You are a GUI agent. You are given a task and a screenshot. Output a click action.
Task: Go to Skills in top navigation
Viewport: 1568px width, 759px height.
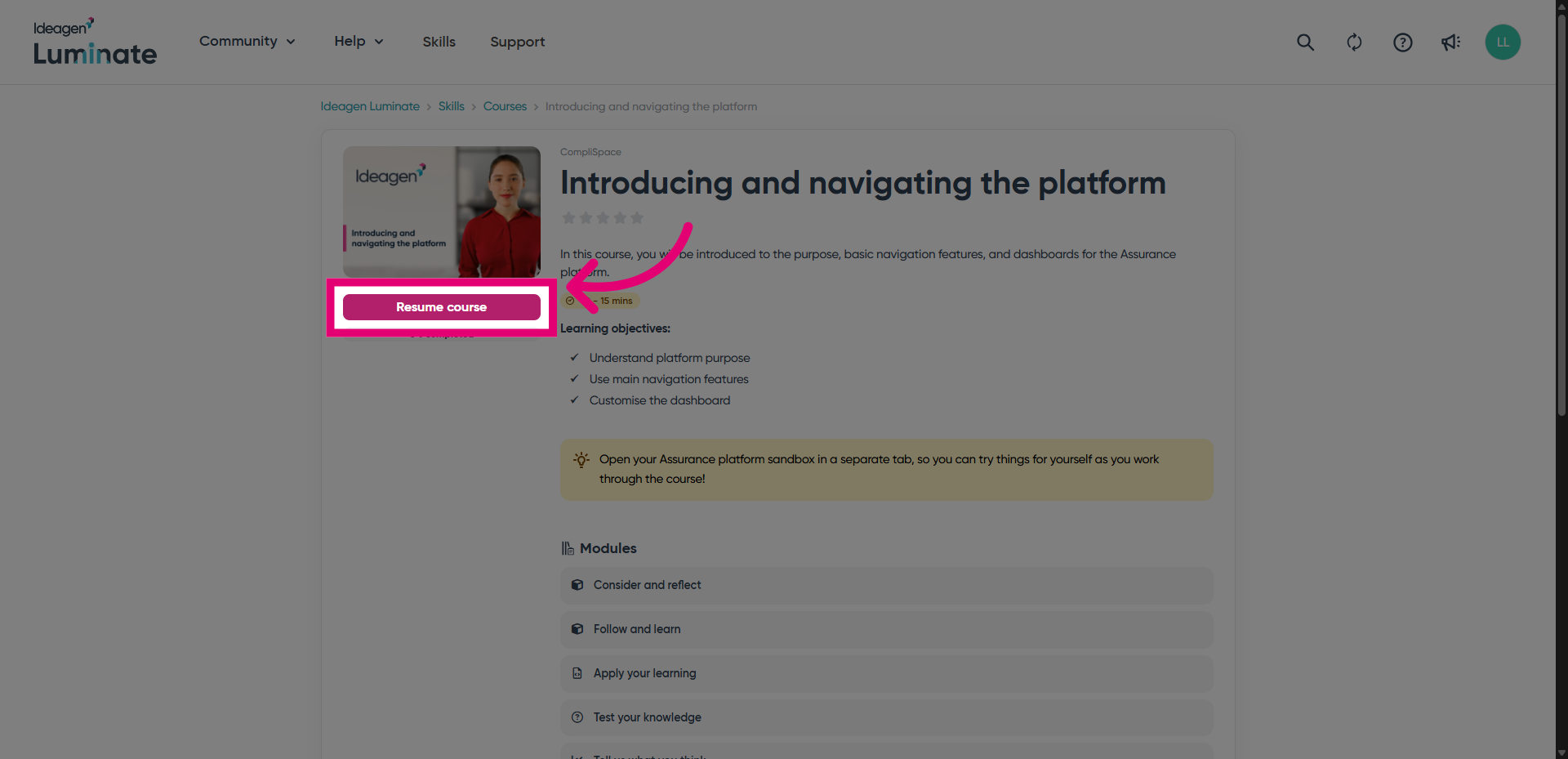click(439, 42)
